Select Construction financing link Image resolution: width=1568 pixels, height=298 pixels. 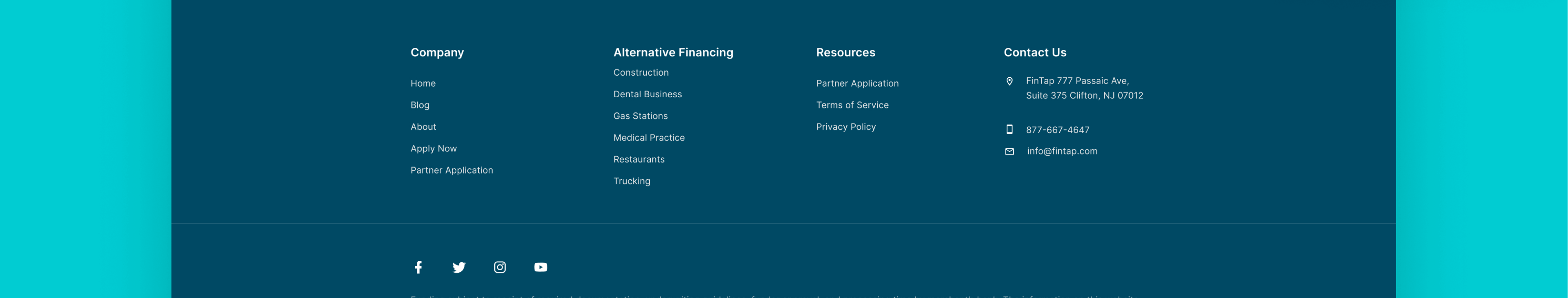[641, 72]
